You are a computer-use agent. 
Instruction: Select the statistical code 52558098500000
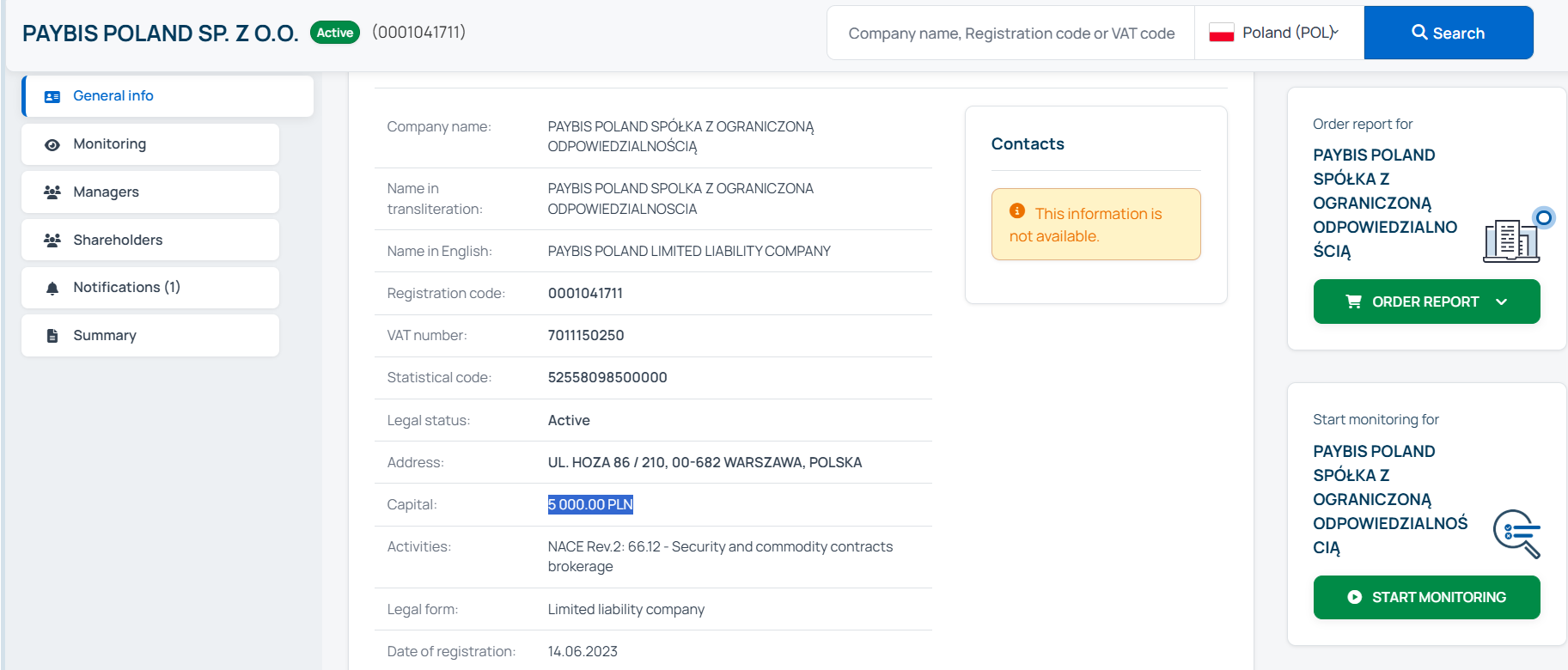click(x=607, y=378)
